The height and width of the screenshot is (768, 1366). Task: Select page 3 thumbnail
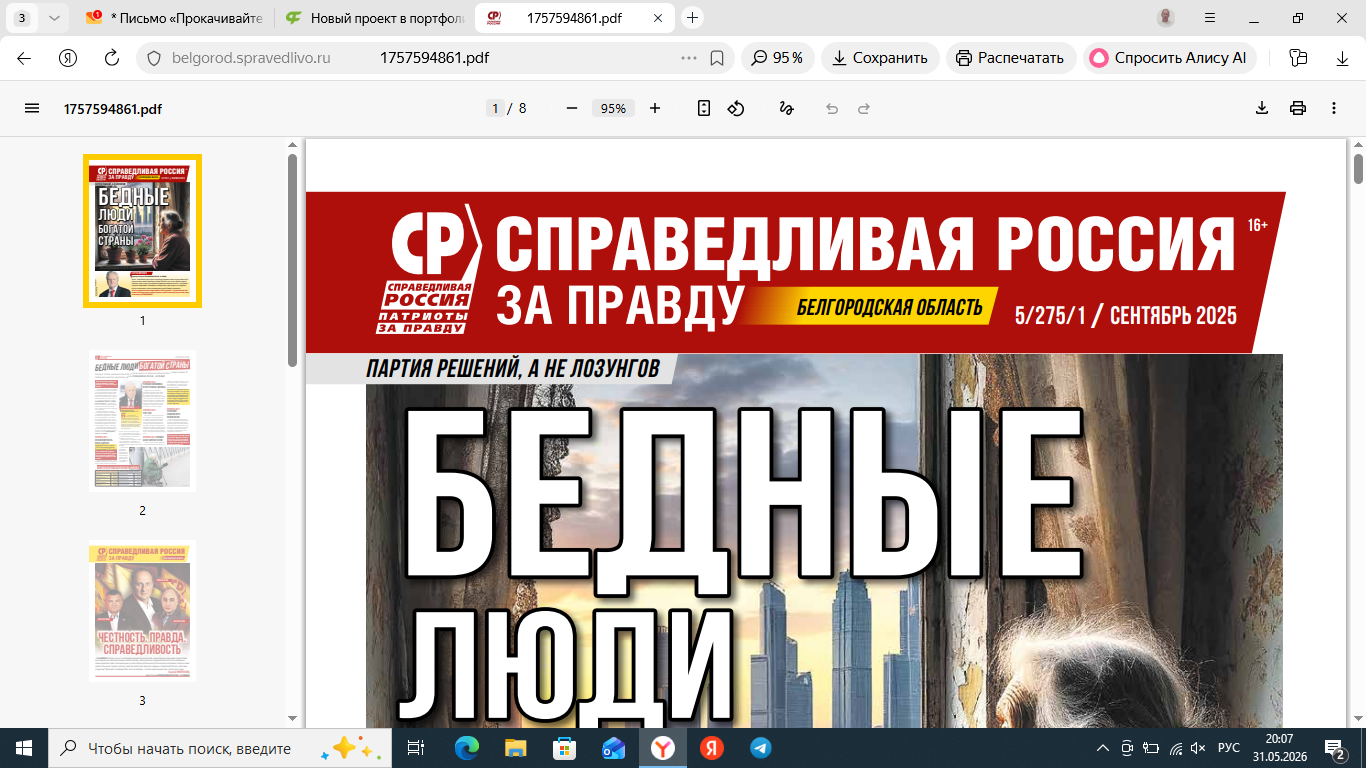[x=142, y=611]
